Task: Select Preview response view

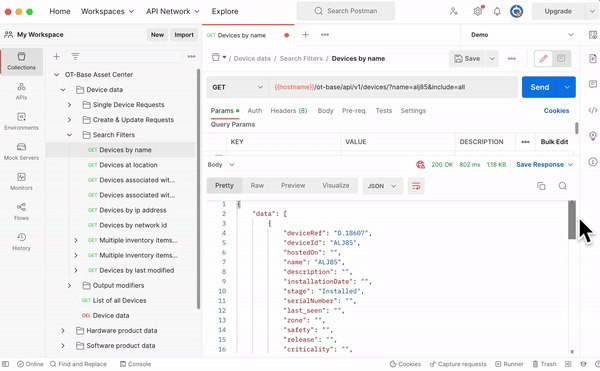Action: click(x=293, y=186)
